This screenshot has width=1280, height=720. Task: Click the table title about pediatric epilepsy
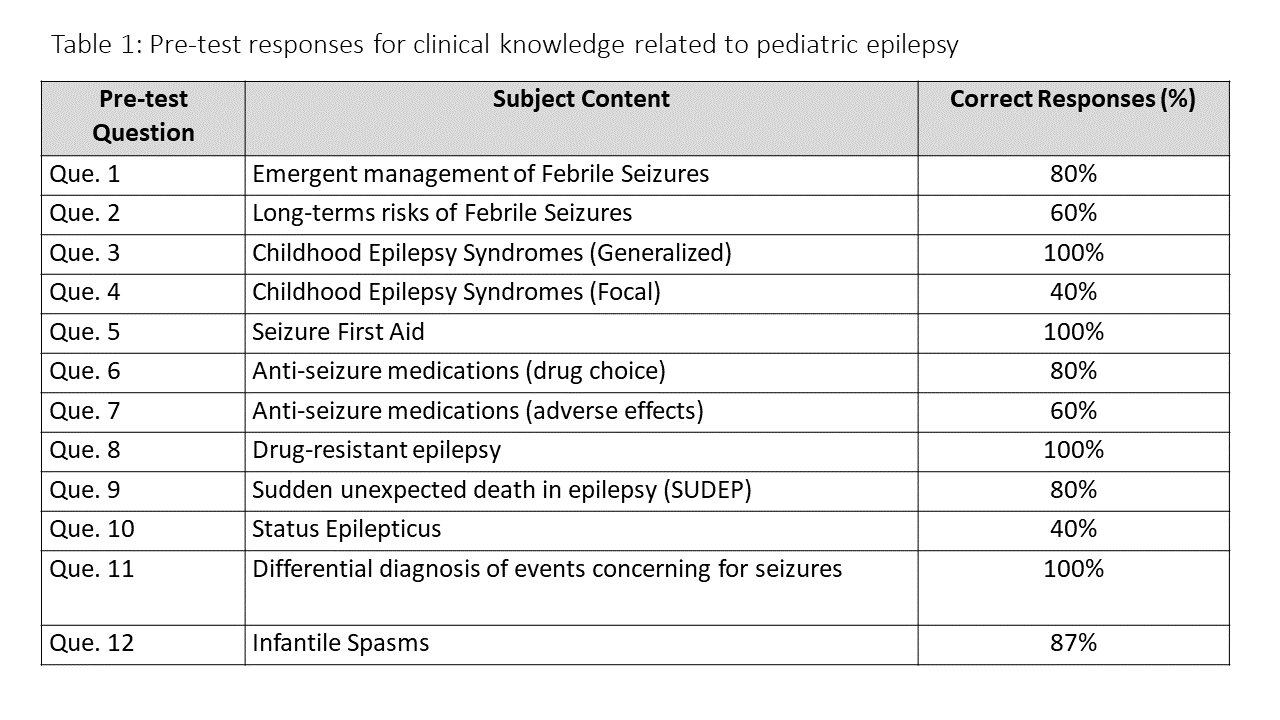(504, 45)
